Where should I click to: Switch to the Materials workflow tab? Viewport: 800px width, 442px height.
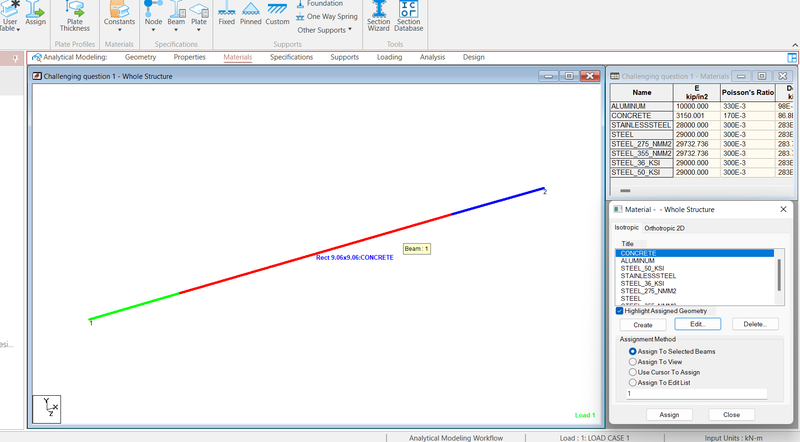pyautogui.click(x=238, y=57)
